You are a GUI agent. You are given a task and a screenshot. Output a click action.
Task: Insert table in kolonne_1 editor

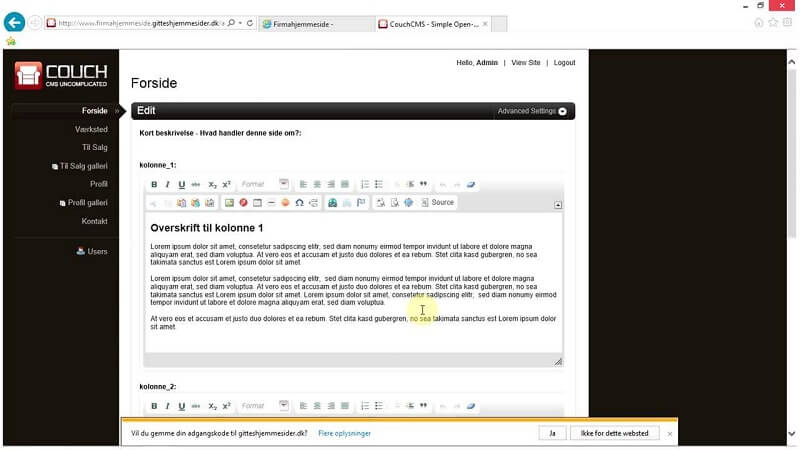[x=257, y=203]
